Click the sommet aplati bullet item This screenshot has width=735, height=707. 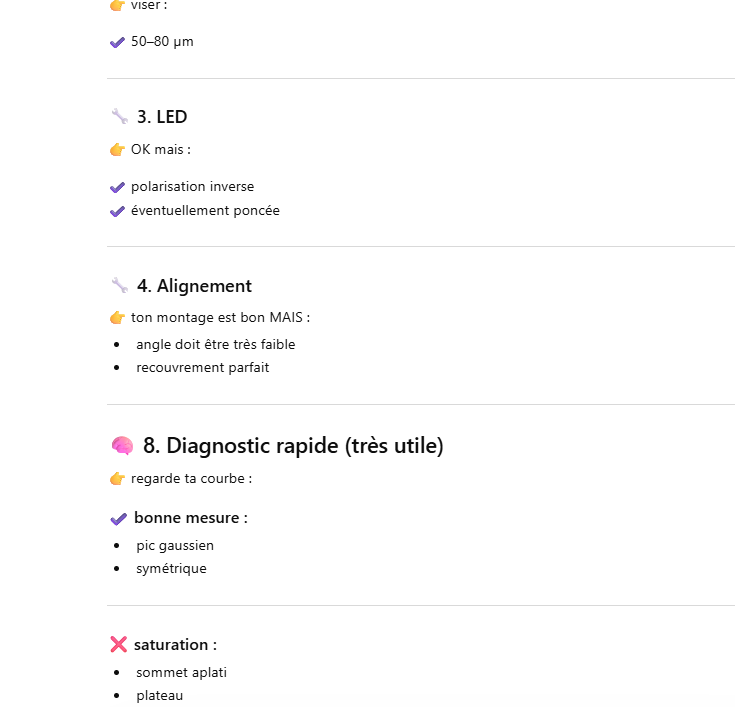tap(181, 672)
